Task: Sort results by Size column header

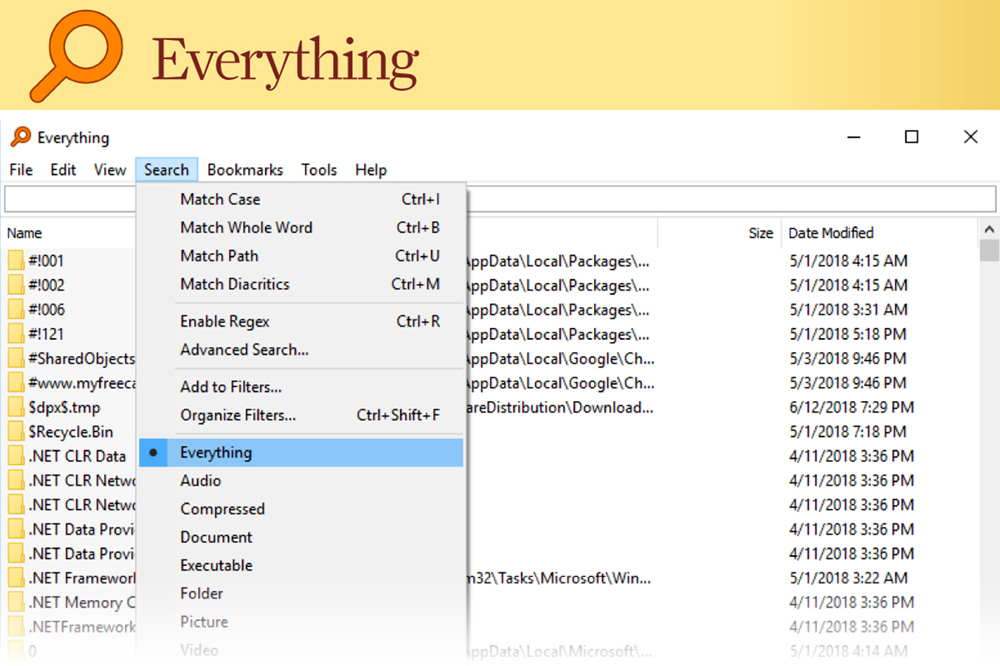Action: point(760,233)
